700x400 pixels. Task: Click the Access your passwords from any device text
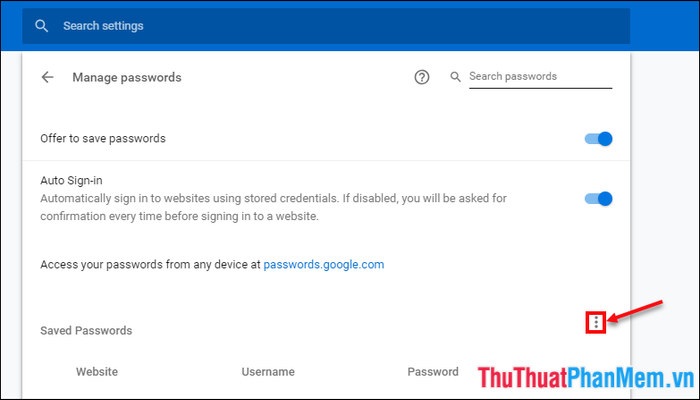[150, 264]
